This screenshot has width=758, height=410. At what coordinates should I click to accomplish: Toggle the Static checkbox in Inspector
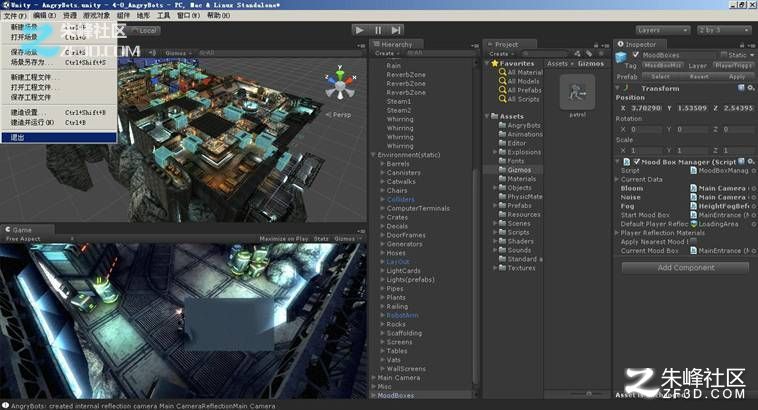click(723, 55)
